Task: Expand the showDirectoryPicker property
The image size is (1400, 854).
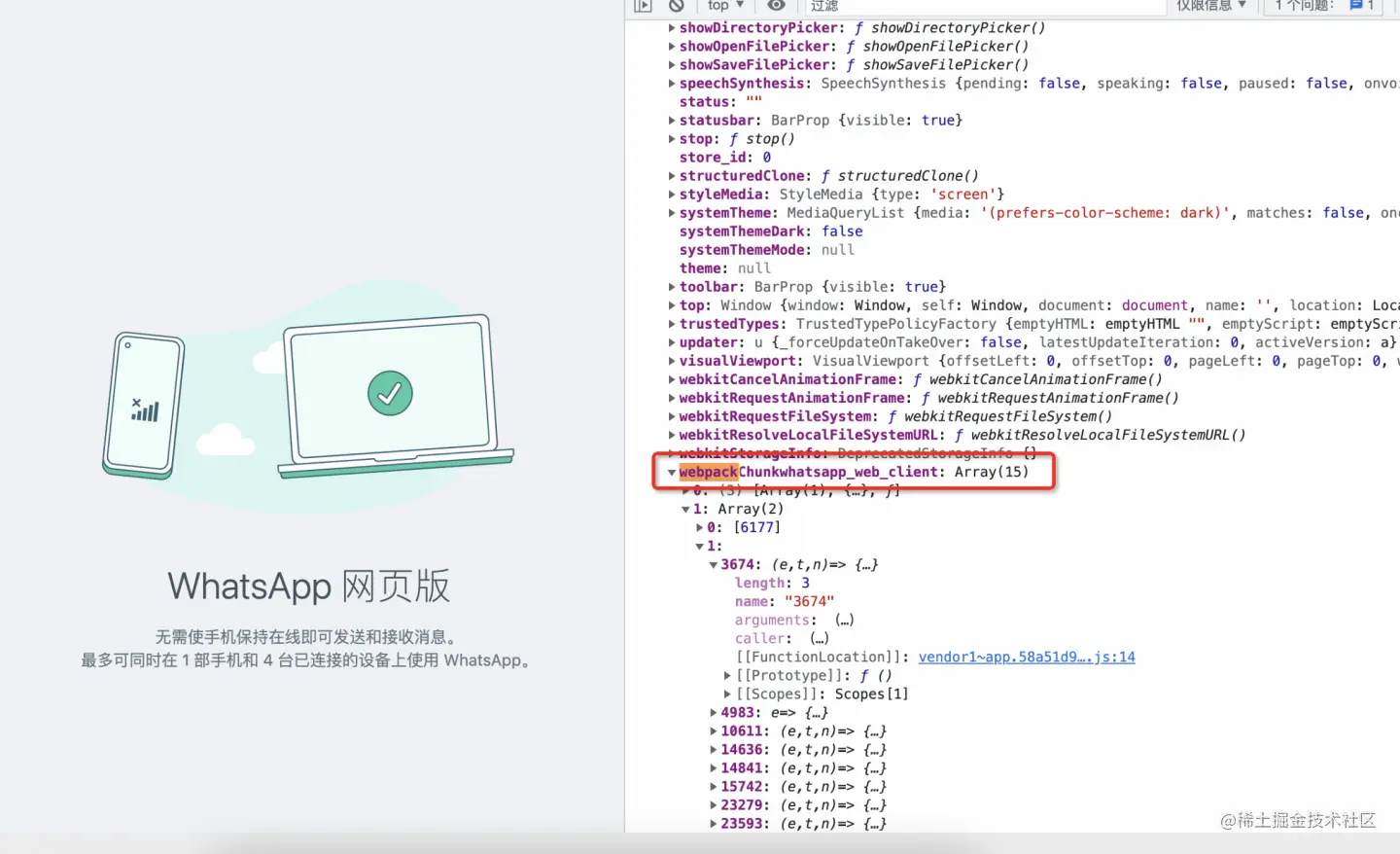Action: coord(672,28)
